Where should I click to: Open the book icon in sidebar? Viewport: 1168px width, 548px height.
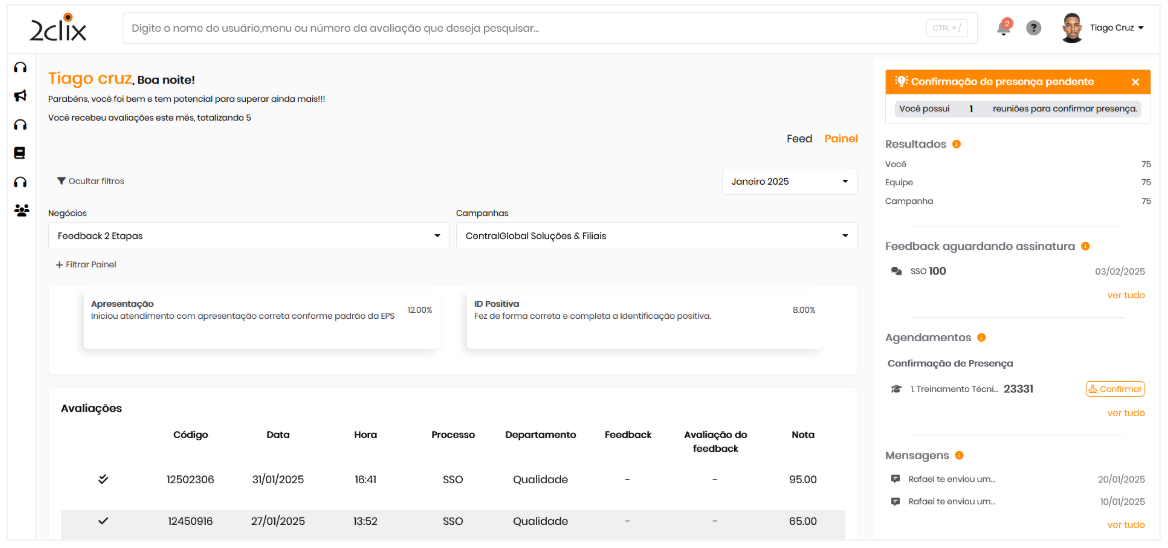click(20, 153)
